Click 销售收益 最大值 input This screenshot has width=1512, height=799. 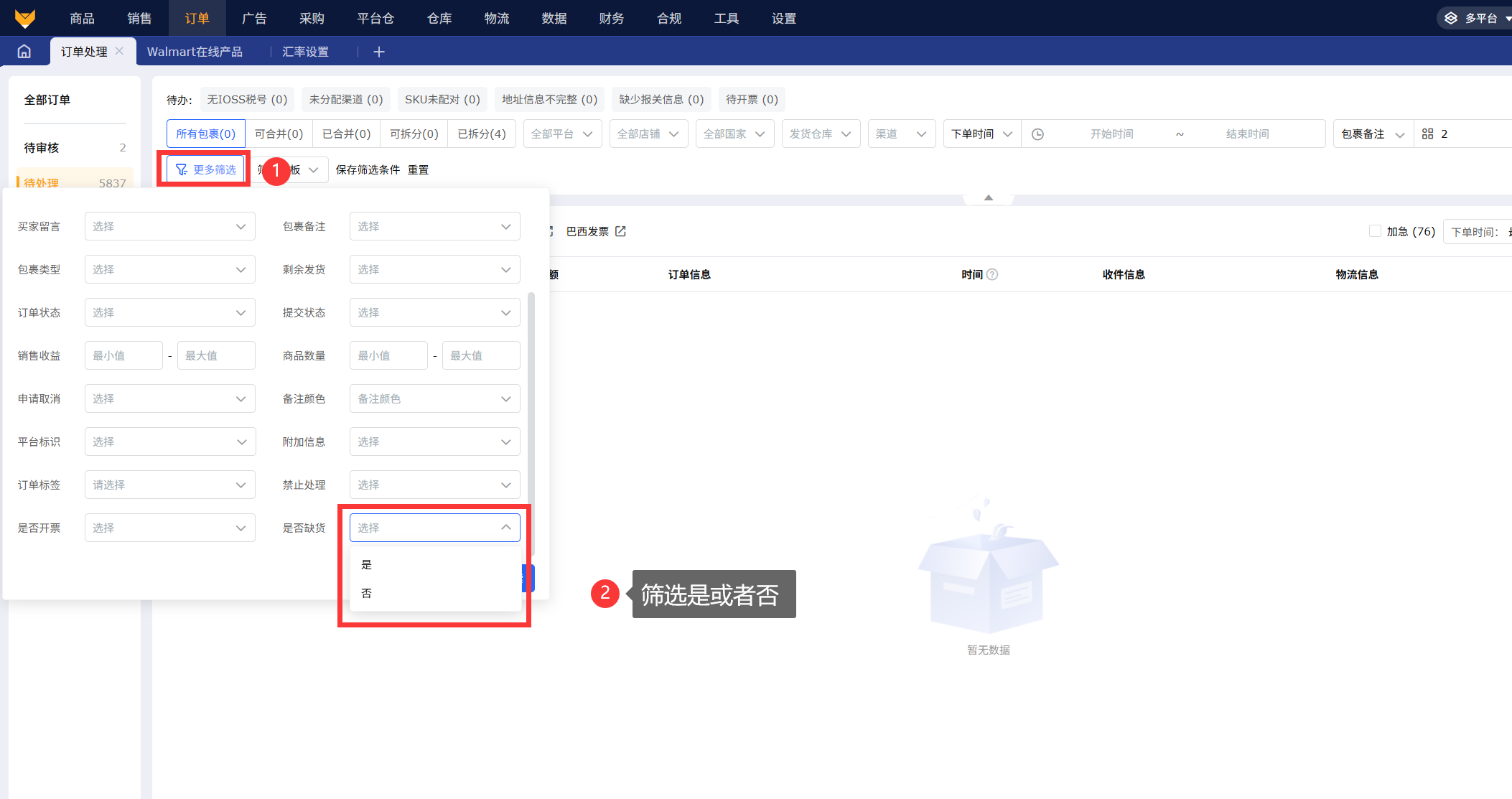(216, 355)
